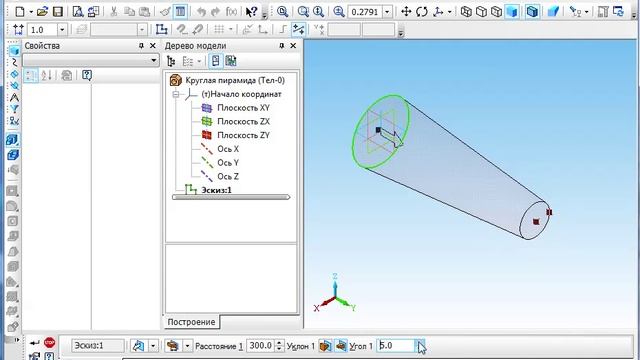Select Плоскость XY in model tree
The width and height of the screenshot is (640, 360).
(243, 108)
